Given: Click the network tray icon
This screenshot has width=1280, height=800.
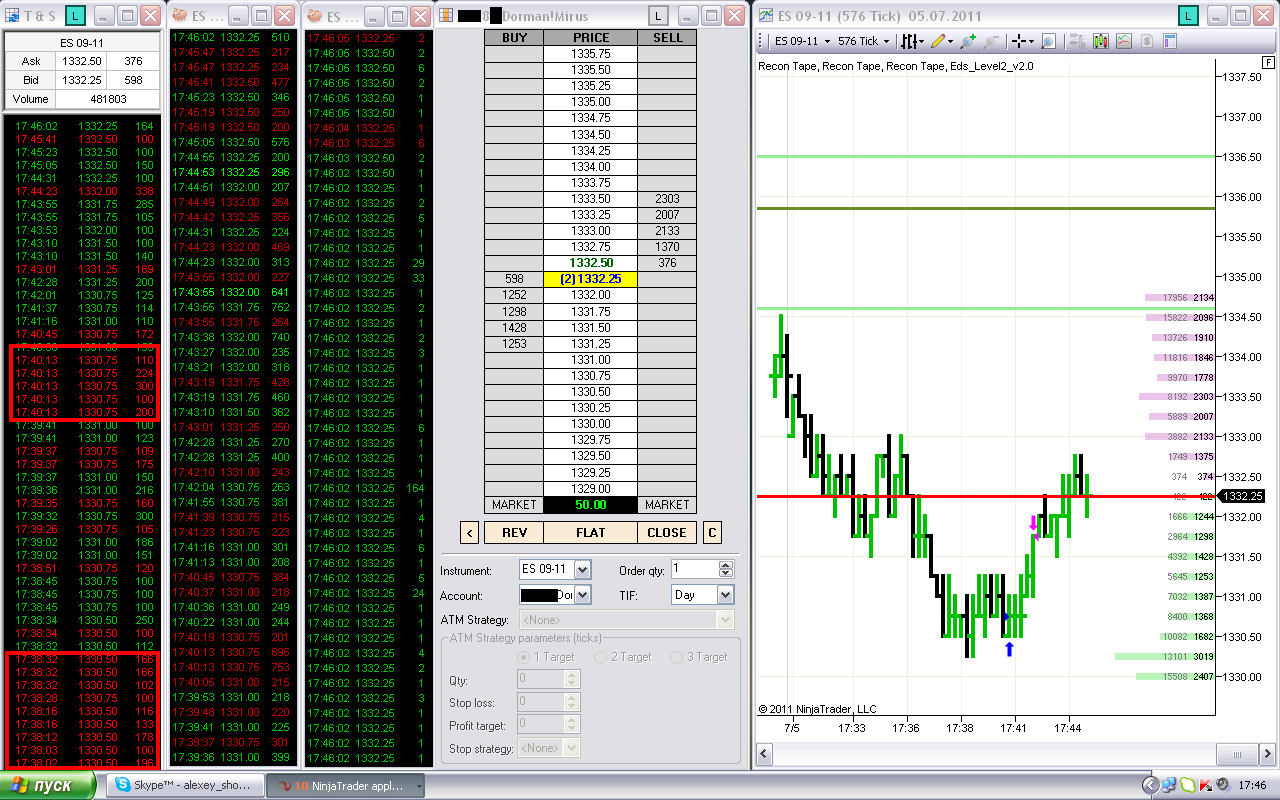Looking at the screenshot, I should (x=1168, y=785).
